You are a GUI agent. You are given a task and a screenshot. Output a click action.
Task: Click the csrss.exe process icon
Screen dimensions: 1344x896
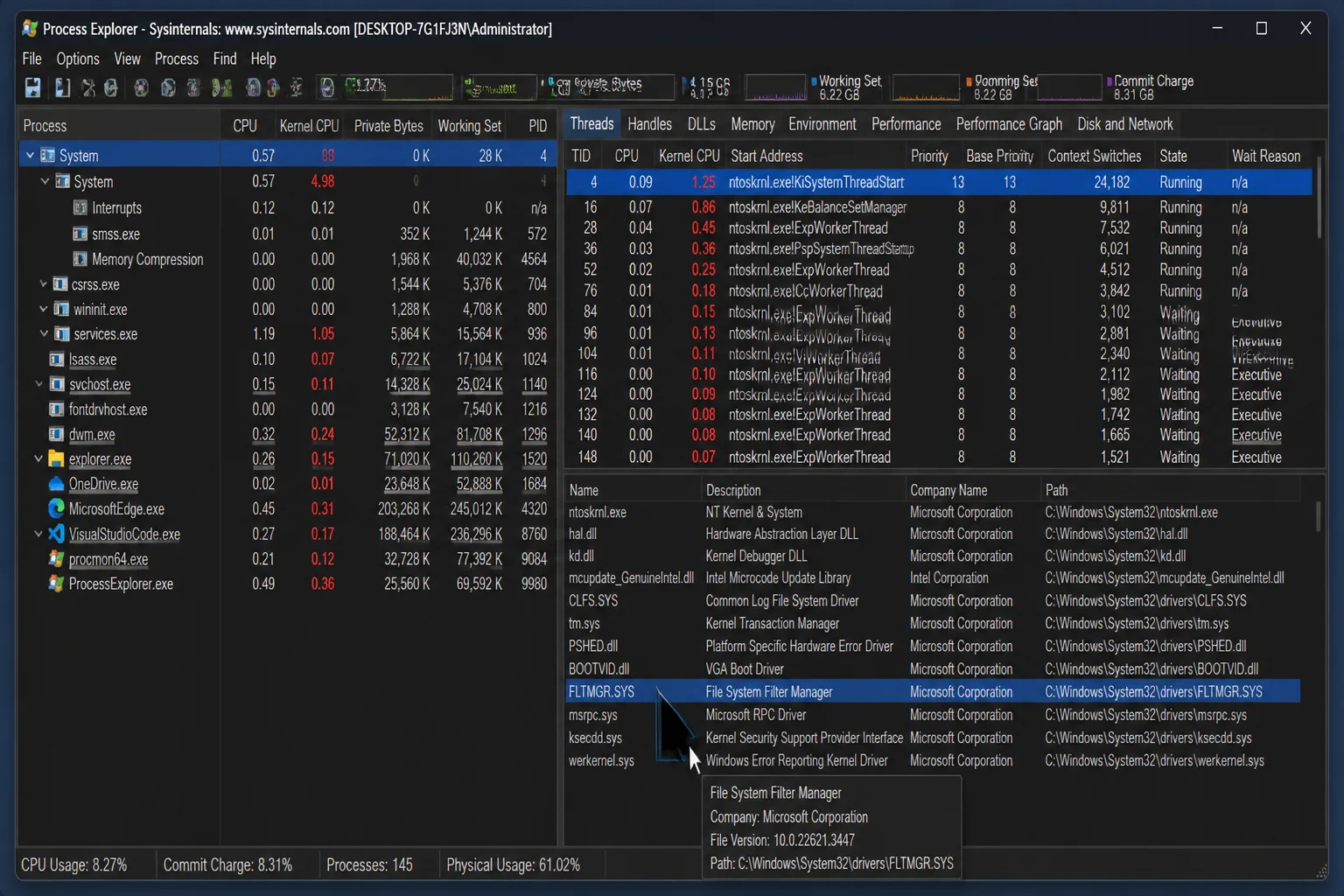coord(60,284)
